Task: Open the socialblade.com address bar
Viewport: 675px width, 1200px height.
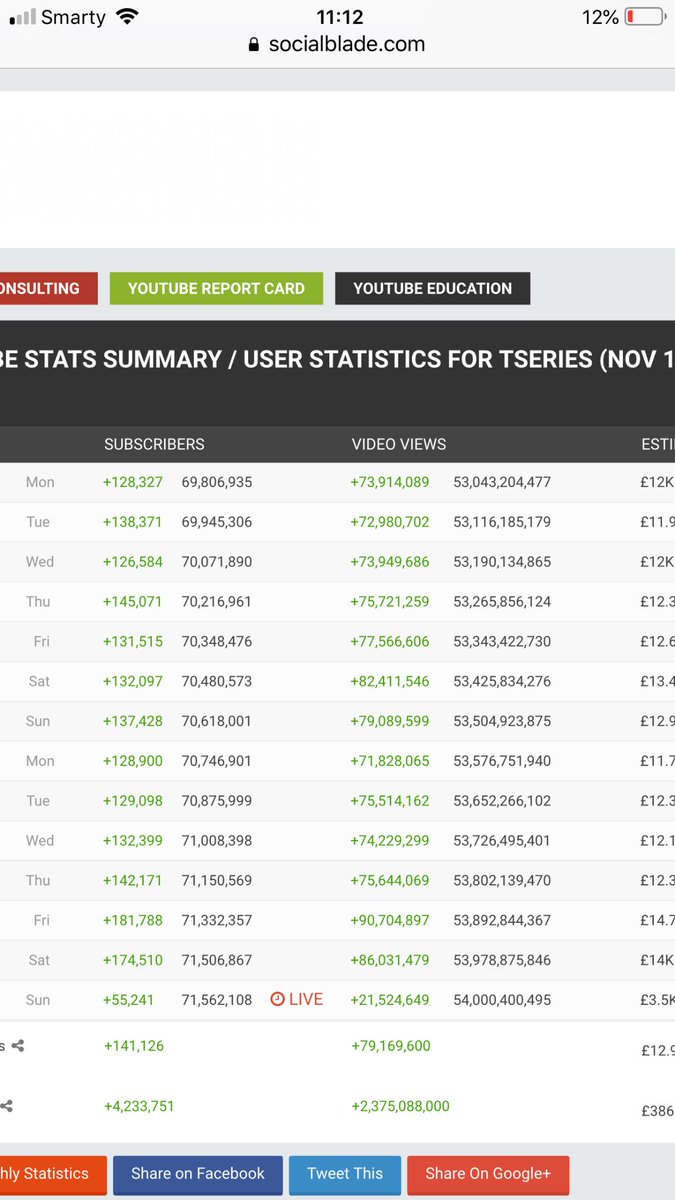Action: click(x=337, y=44)
